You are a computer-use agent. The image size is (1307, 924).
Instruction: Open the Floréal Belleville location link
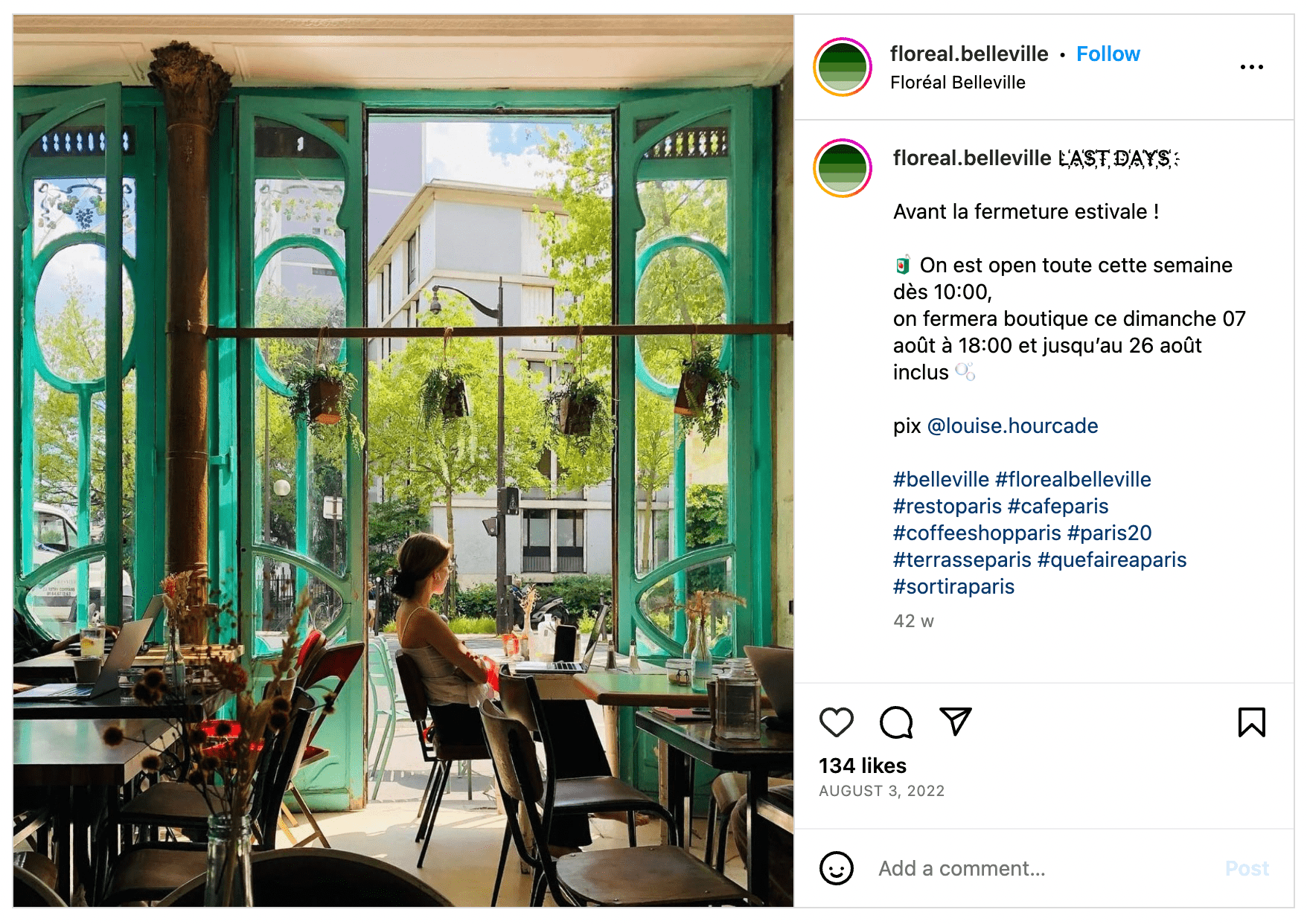coord(958,83)
